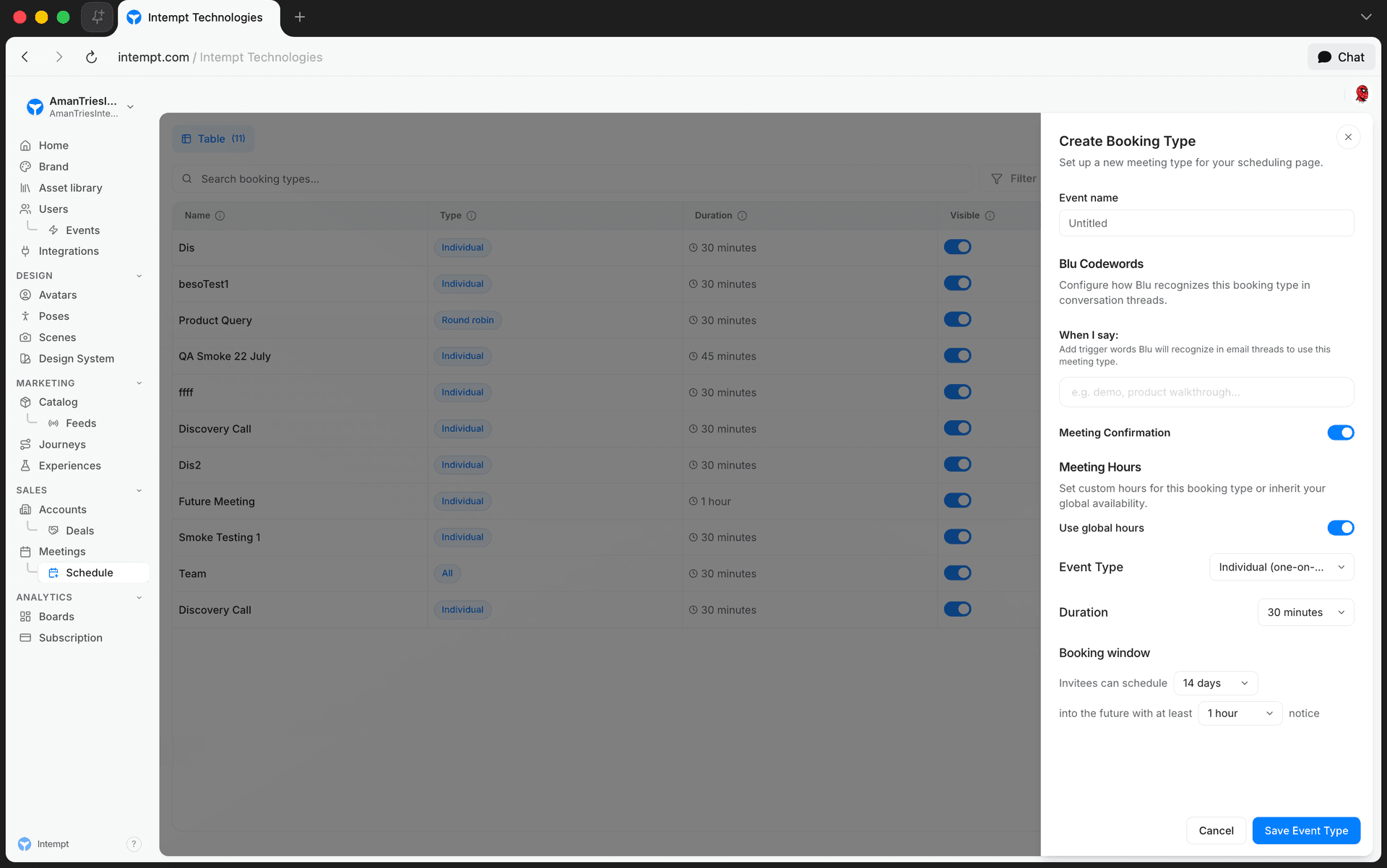The image size is (1387, 868).
Task: Disable the Use global hours switch
Action: (1340, 528)
